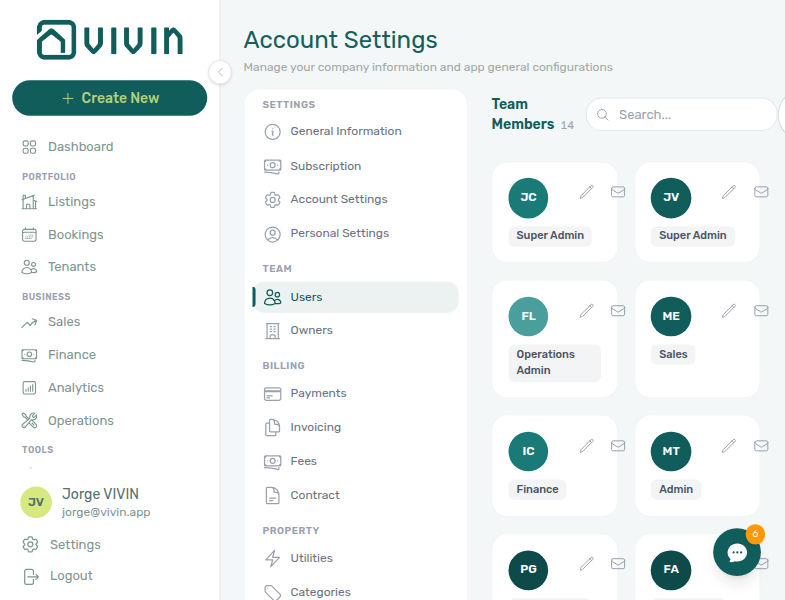785x600 pixels.
Task: Edit the PG team member
Action: pos(587,564)
